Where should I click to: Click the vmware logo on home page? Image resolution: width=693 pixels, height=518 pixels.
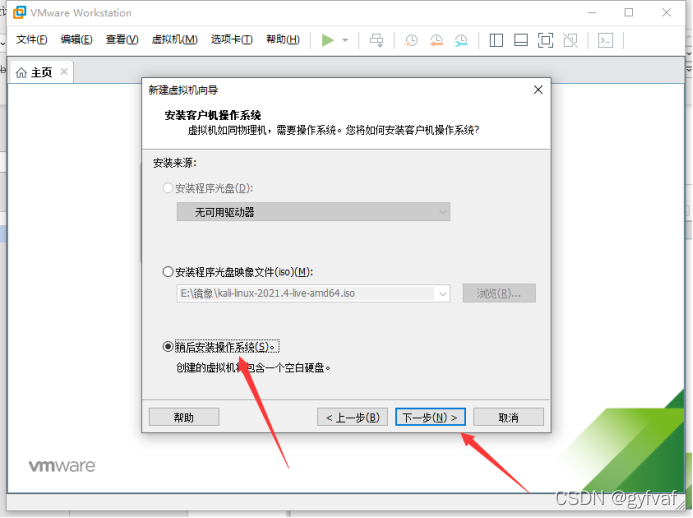coord(62,465)
